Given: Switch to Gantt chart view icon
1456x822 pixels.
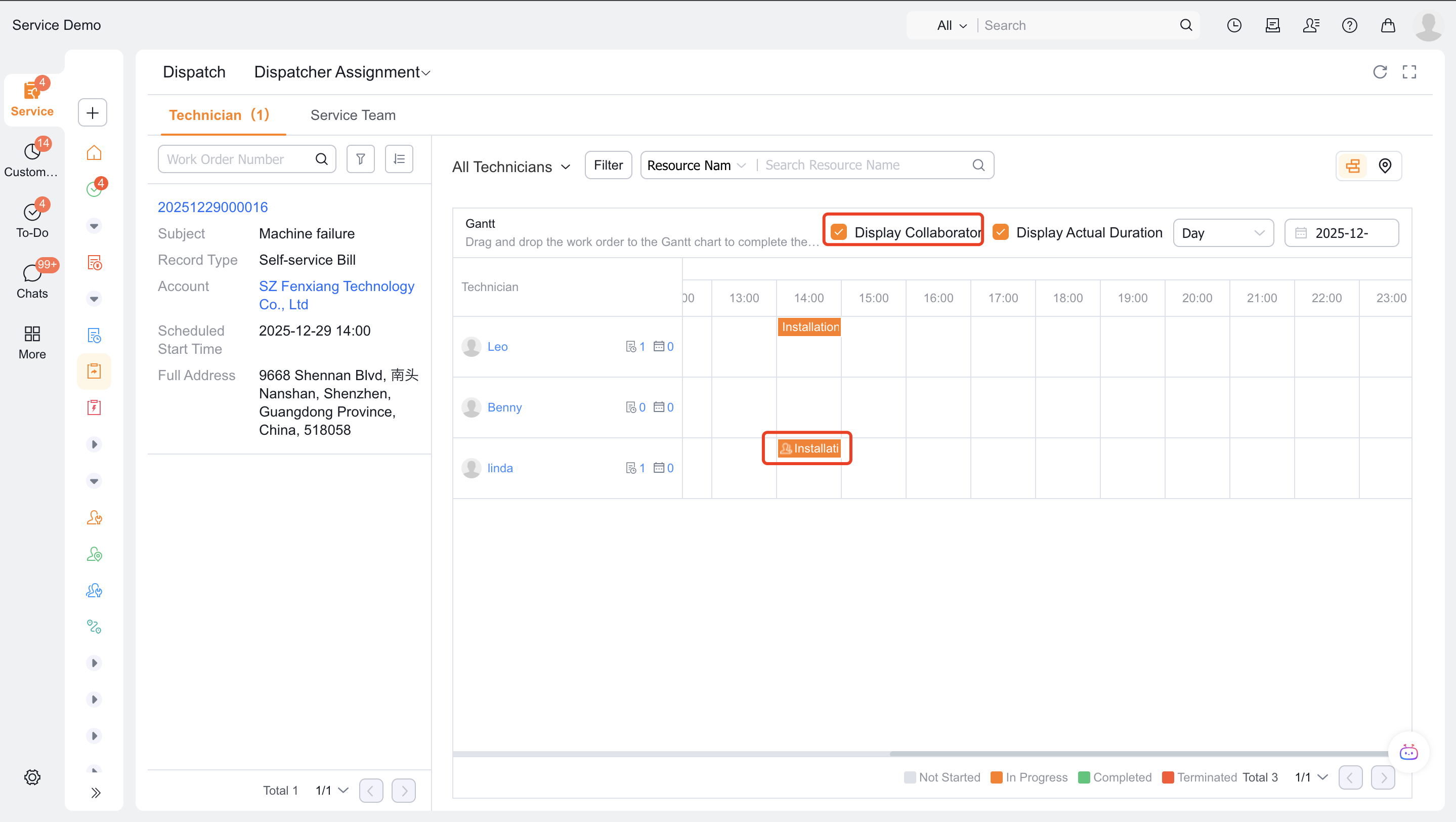Looking at the screenshot, I should point(1353,166).
